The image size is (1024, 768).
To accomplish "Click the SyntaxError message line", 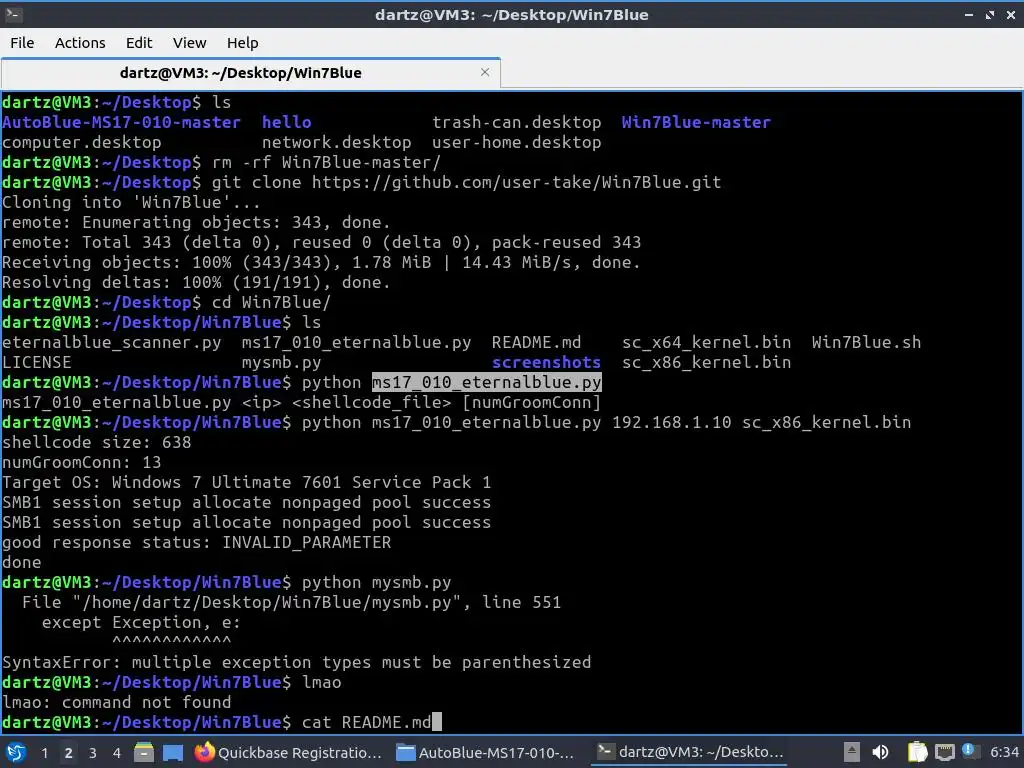I will click(296, 662).
